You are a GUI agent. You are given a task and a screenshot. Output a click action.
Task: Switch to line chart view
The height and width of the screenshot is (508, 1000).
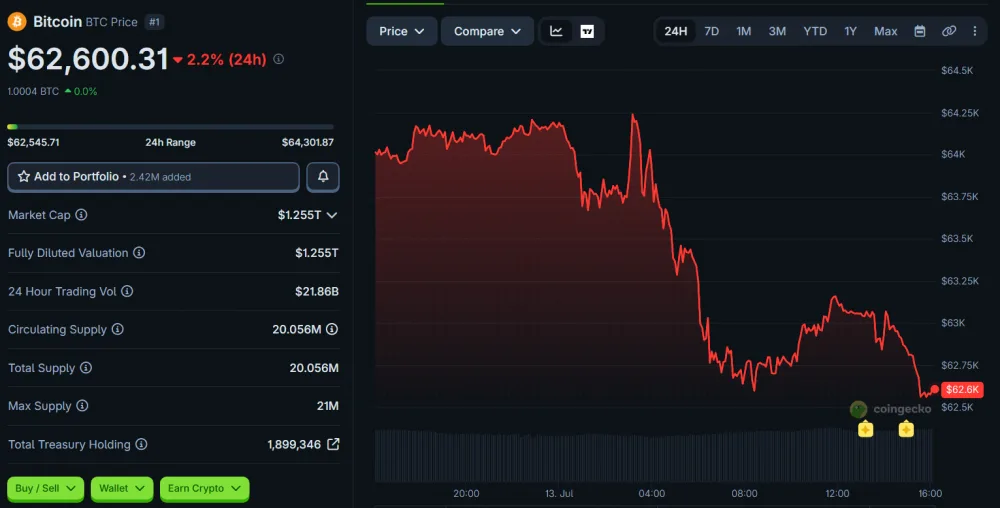pyautogui.click(x=556, y=31)
